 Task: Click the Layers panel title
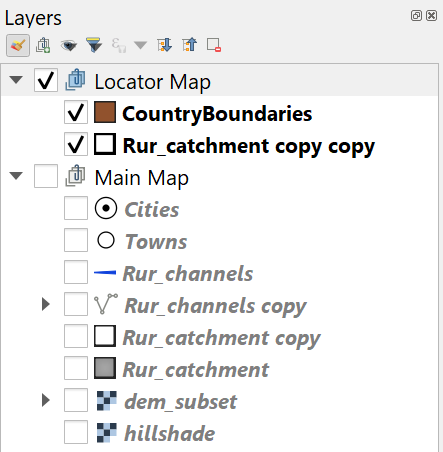coord(33,18)
